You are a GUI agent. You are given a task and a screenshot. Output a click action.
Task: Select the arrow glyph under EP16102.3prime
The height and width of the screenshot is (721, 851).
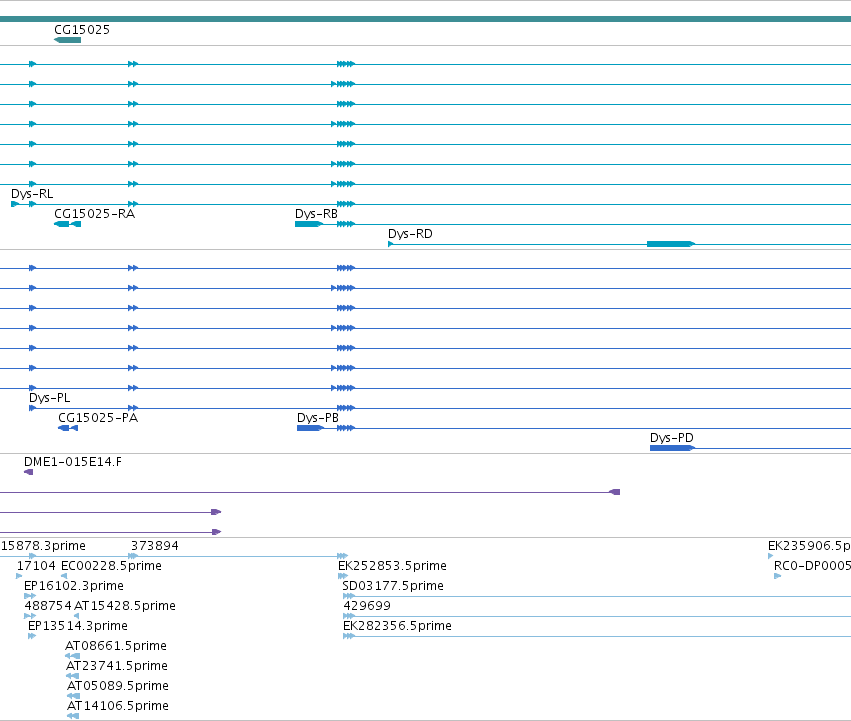click(30, 596)
